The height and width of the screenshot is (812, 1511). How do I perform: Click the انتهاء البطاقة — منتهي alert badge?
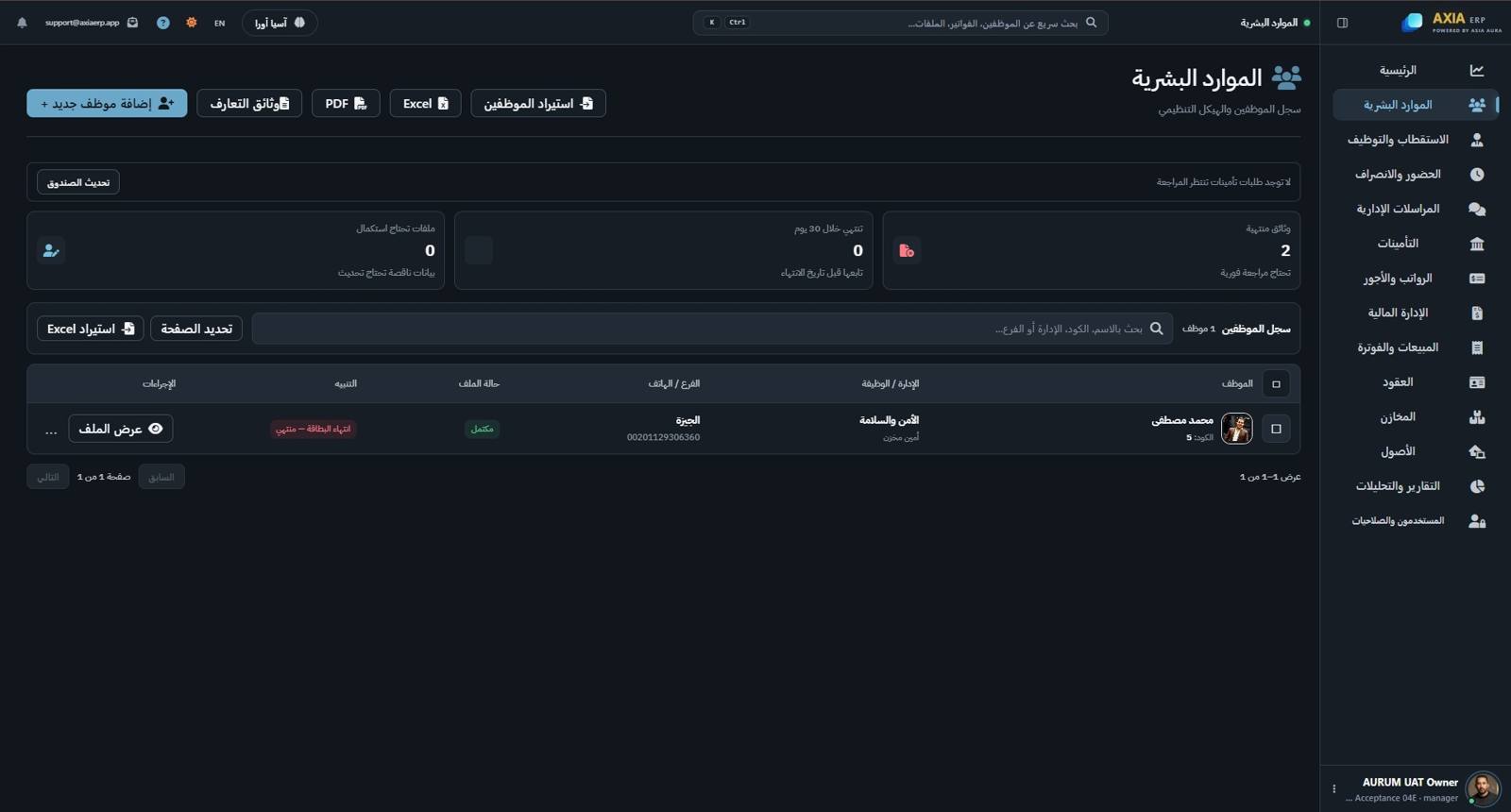[x=313, y=429]
